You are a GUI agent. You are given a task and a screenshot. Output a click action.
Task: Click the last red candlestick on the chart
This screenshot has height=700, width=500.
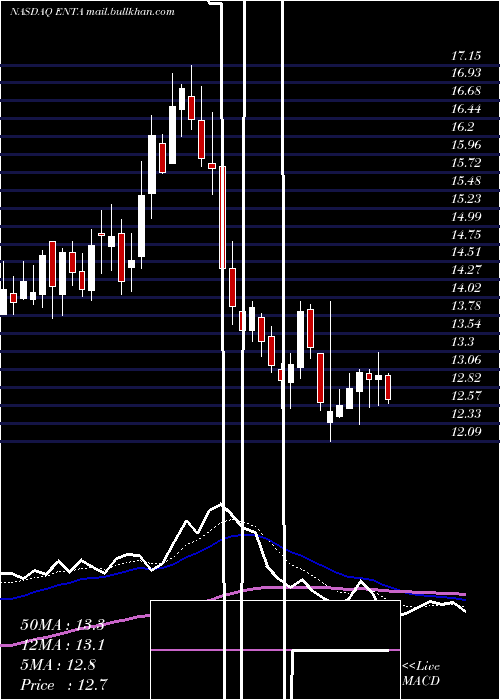click(388, 388)
